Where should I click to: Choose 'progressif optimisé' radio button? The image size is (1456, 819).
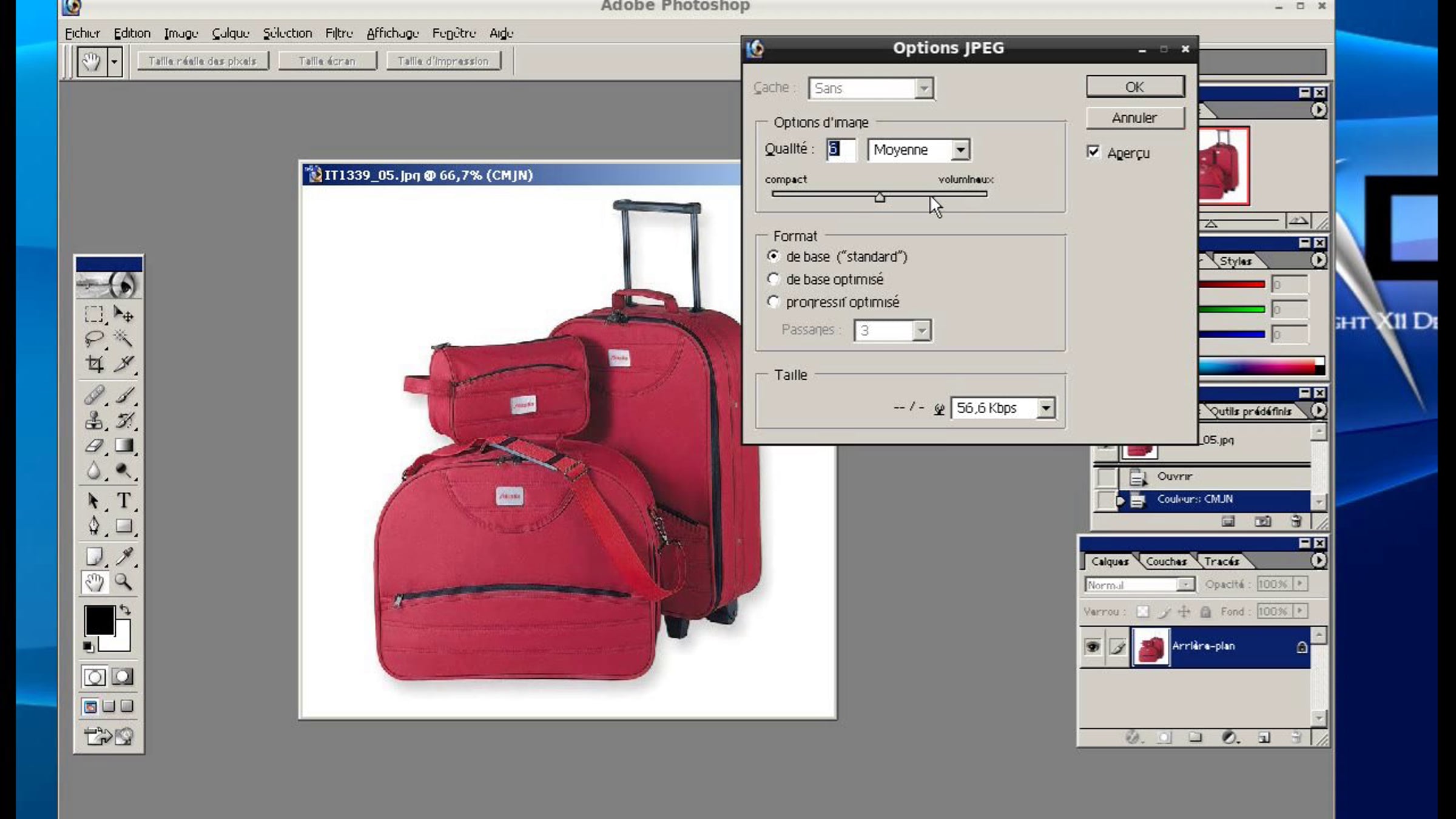[x=773, y=302]
